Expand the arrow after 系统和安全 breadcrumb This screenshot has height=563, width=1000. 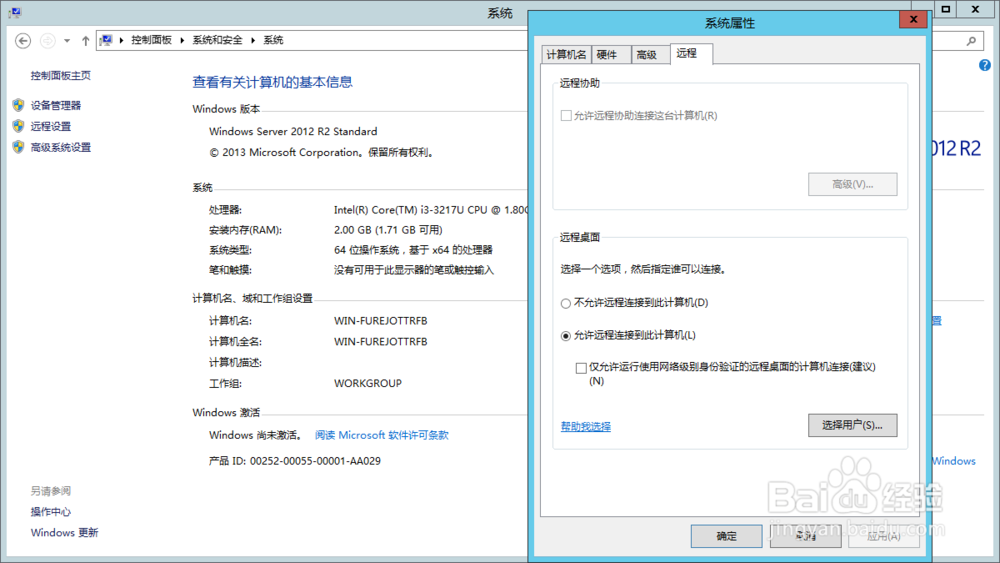click(x=253, y=40)
